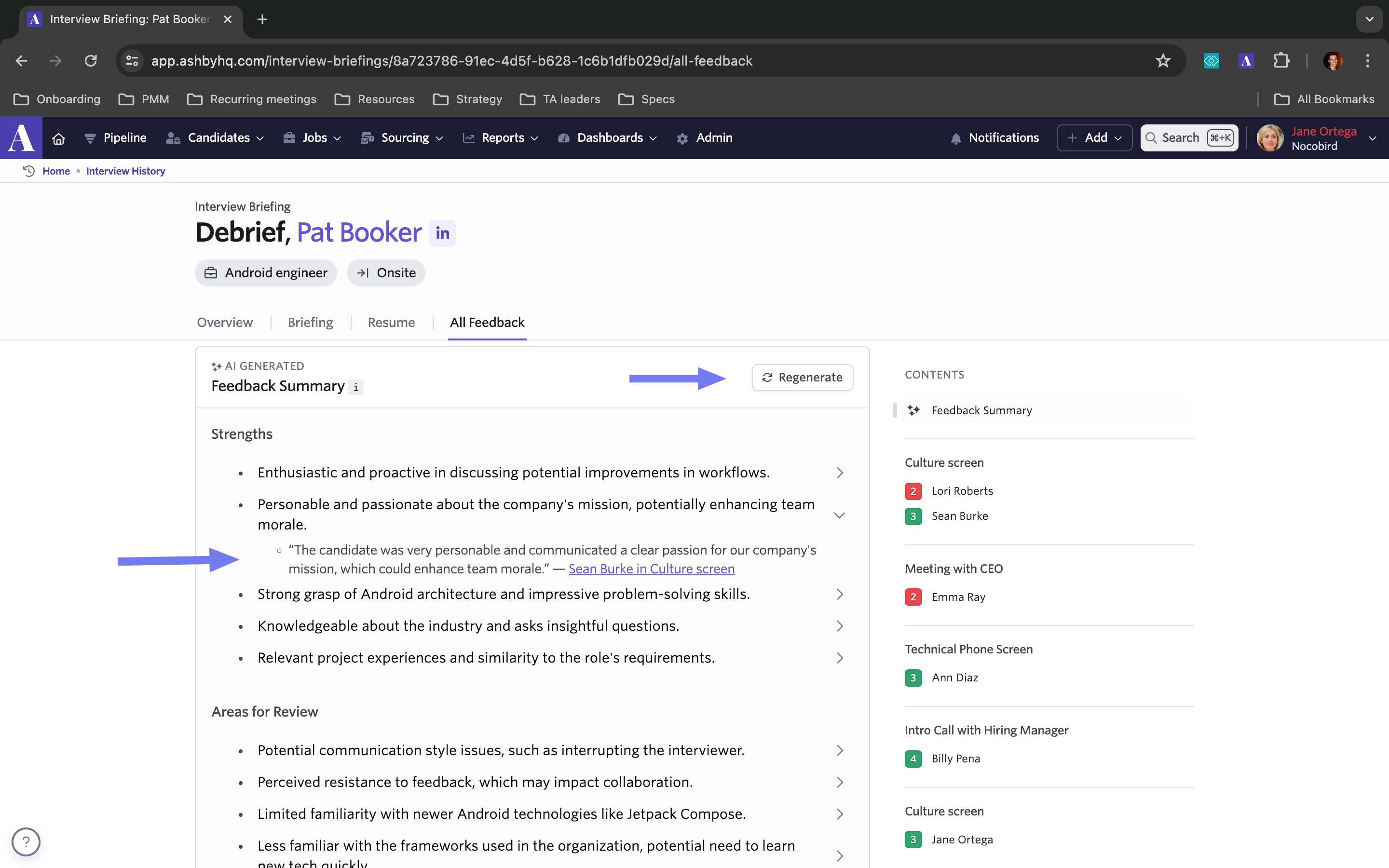
Task: Expand the Android architecture strength item
Action: click(839, 594)
